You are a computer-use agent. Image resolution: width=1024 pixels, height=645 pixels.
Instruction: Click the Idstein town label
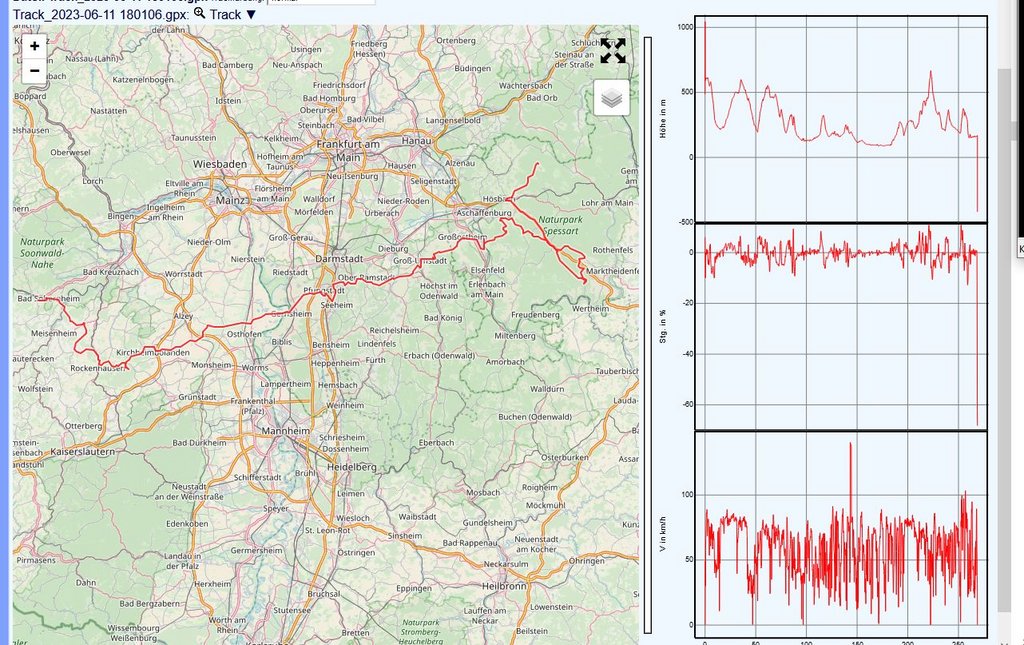coord(228,101)
